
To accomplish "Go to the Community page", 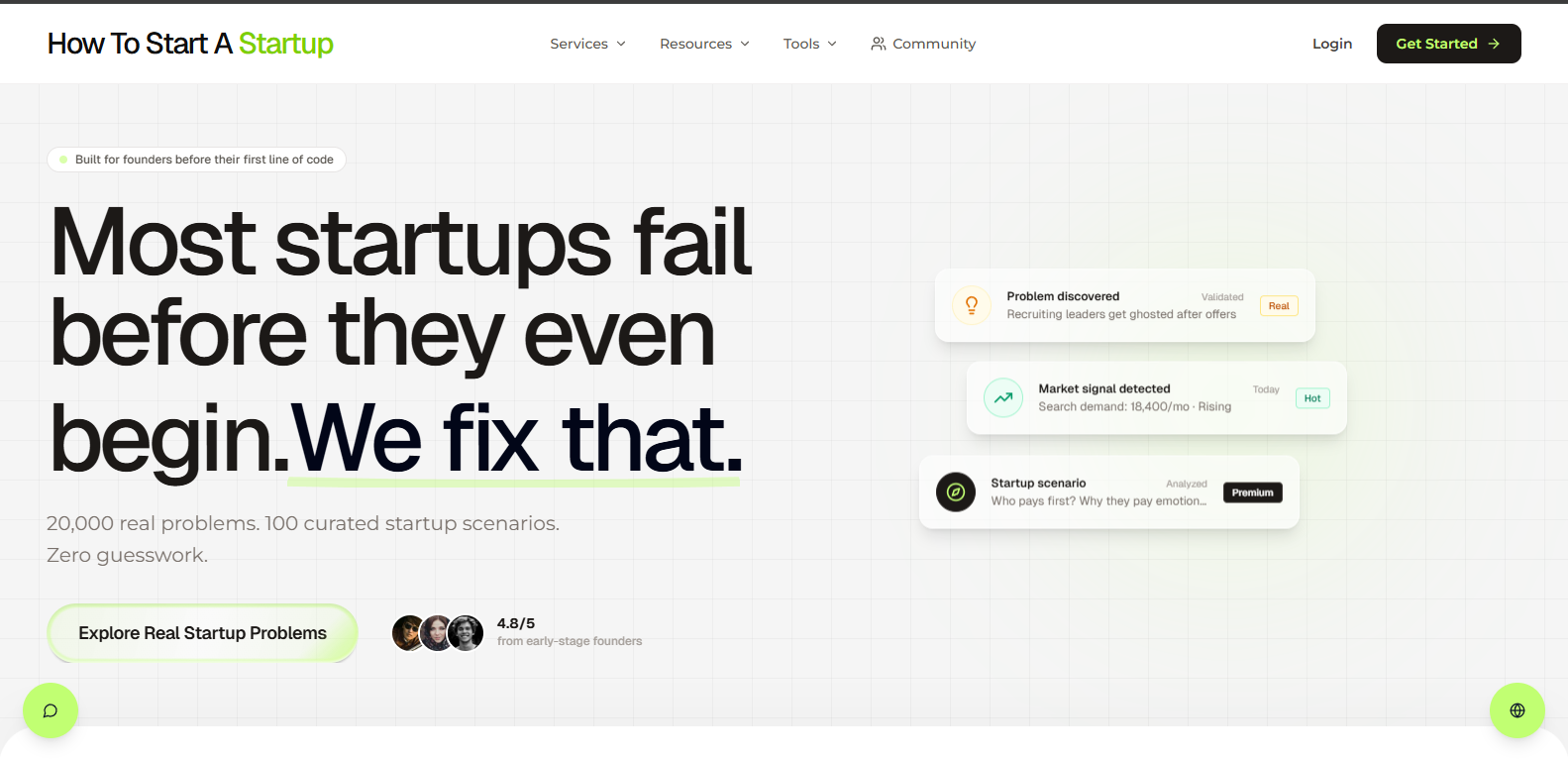I will [x=933, y=44].
